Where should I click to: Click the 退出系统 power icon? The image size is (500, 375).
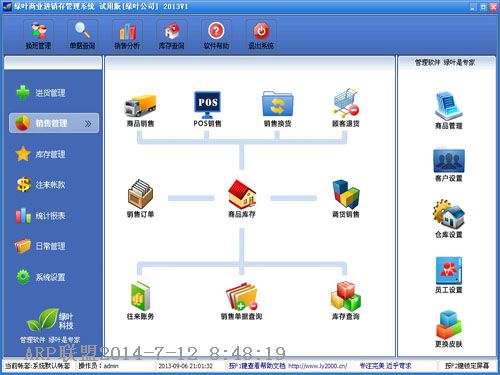point(261,36)
